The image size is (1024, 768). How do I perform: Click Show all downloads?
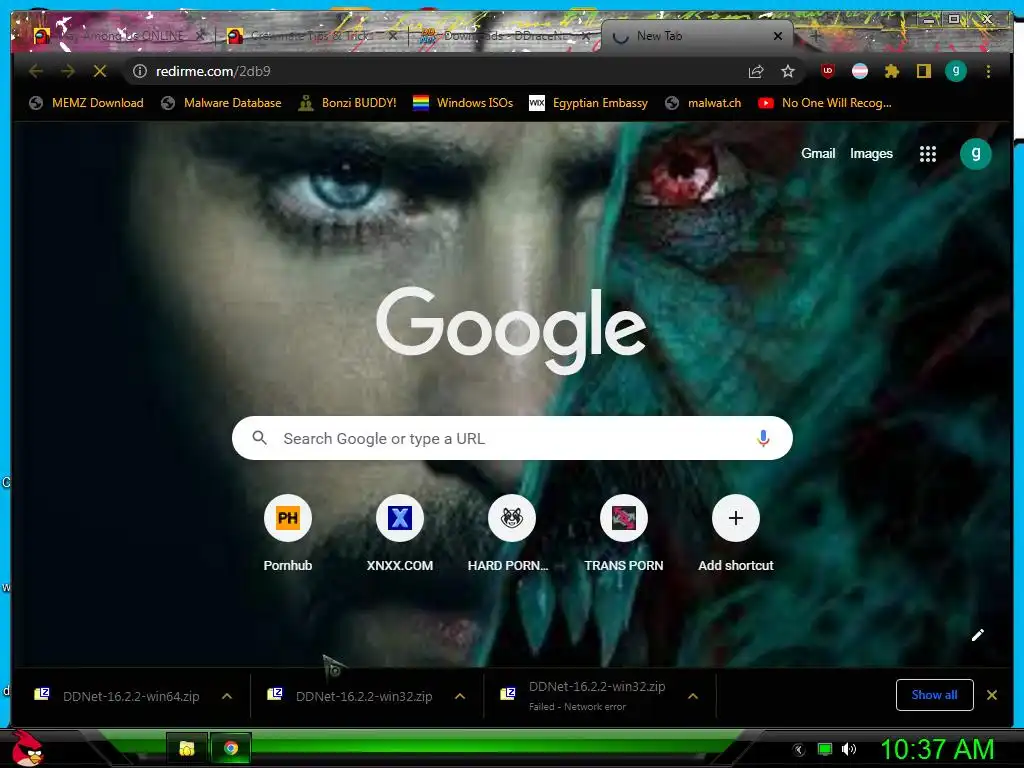[x=935, y=695]
